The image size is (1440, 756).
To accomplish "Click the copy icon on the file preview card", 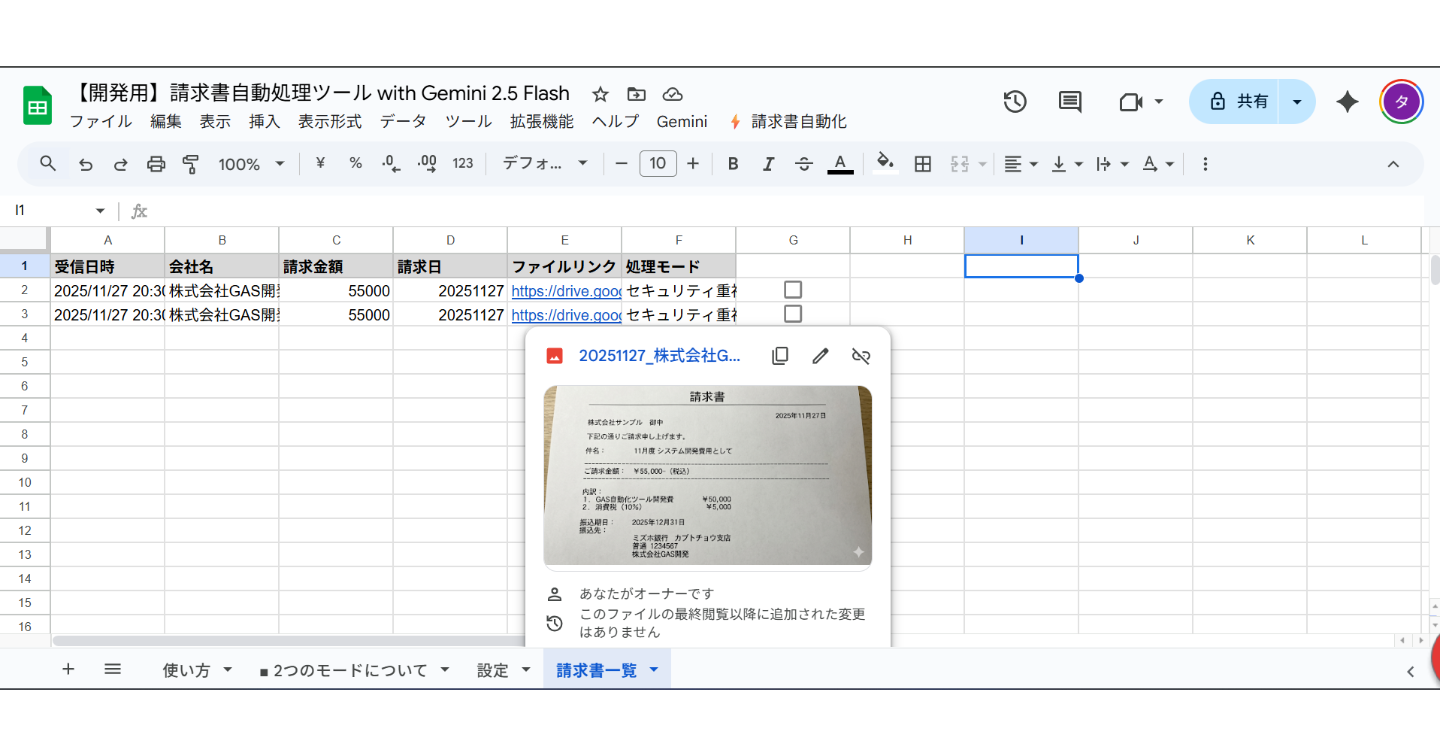I will tap(779, 355).
